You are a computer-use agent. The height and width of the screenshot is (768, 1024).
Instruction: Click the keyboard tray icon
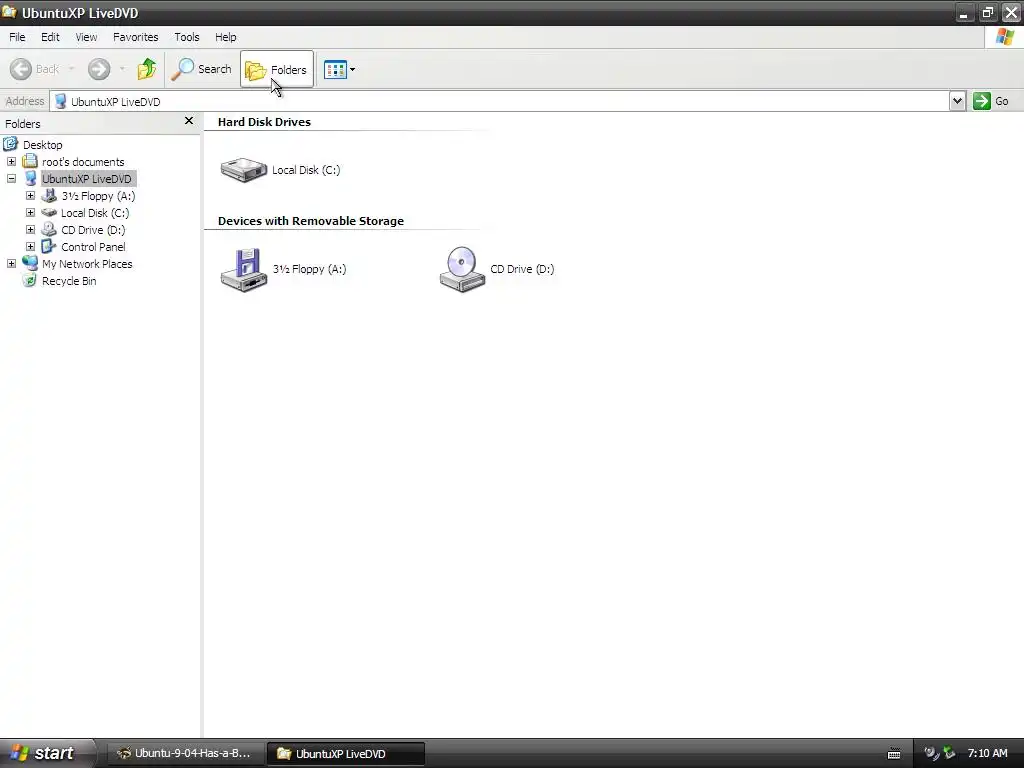894,754
